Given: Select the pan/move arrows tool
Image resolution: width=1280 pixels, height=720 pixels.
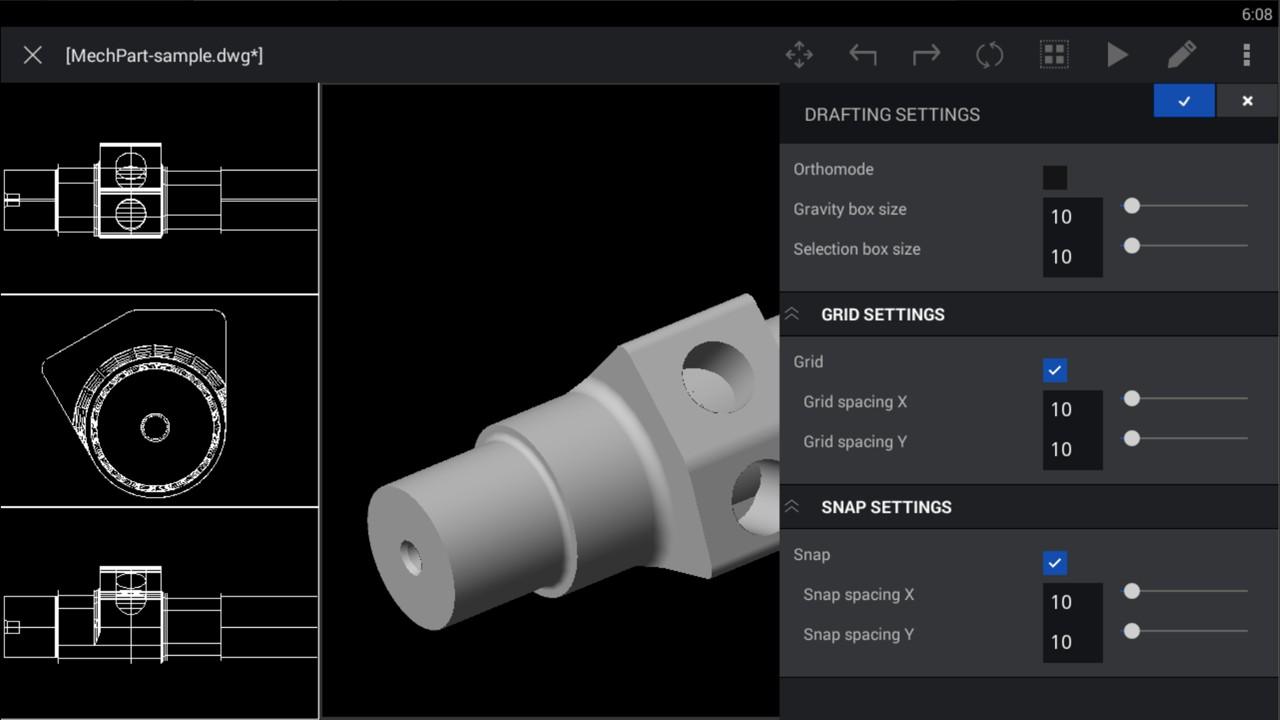Looking at the screenshot, I should [x=799, y=55].
